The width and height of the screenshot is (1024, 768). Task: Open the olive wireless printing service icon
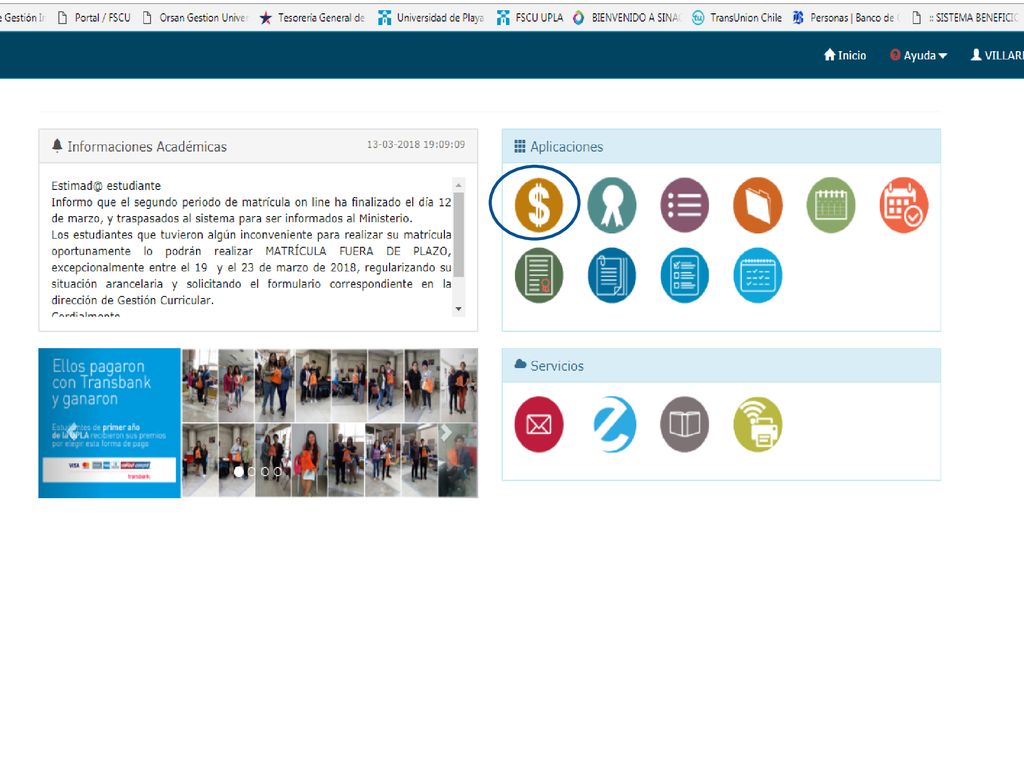[x=758, y=424]
